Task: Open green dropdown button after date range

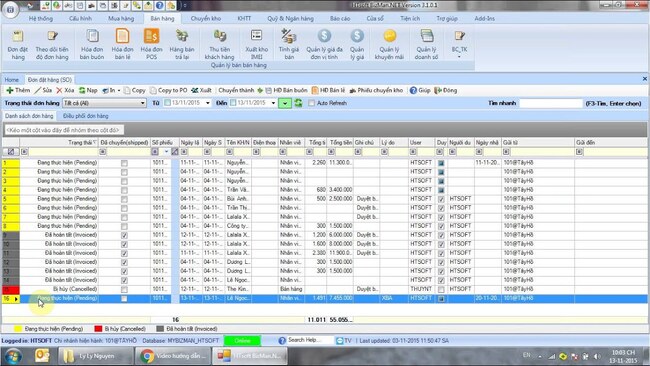Action: point(285,103)
